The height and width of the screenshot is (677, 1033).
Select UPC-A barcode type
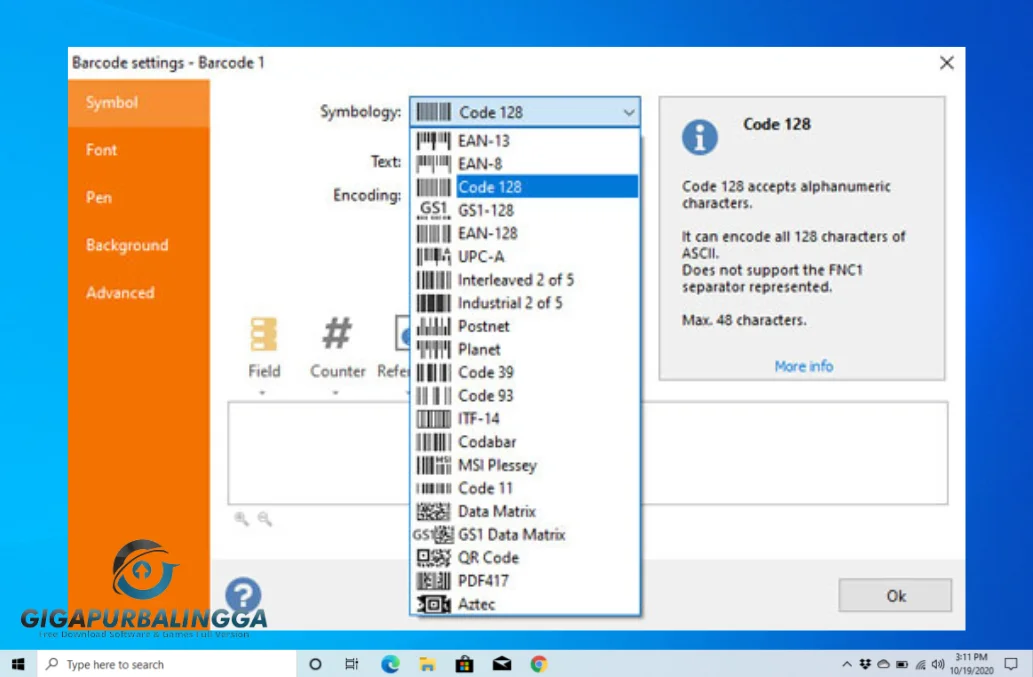click(524, 256)
